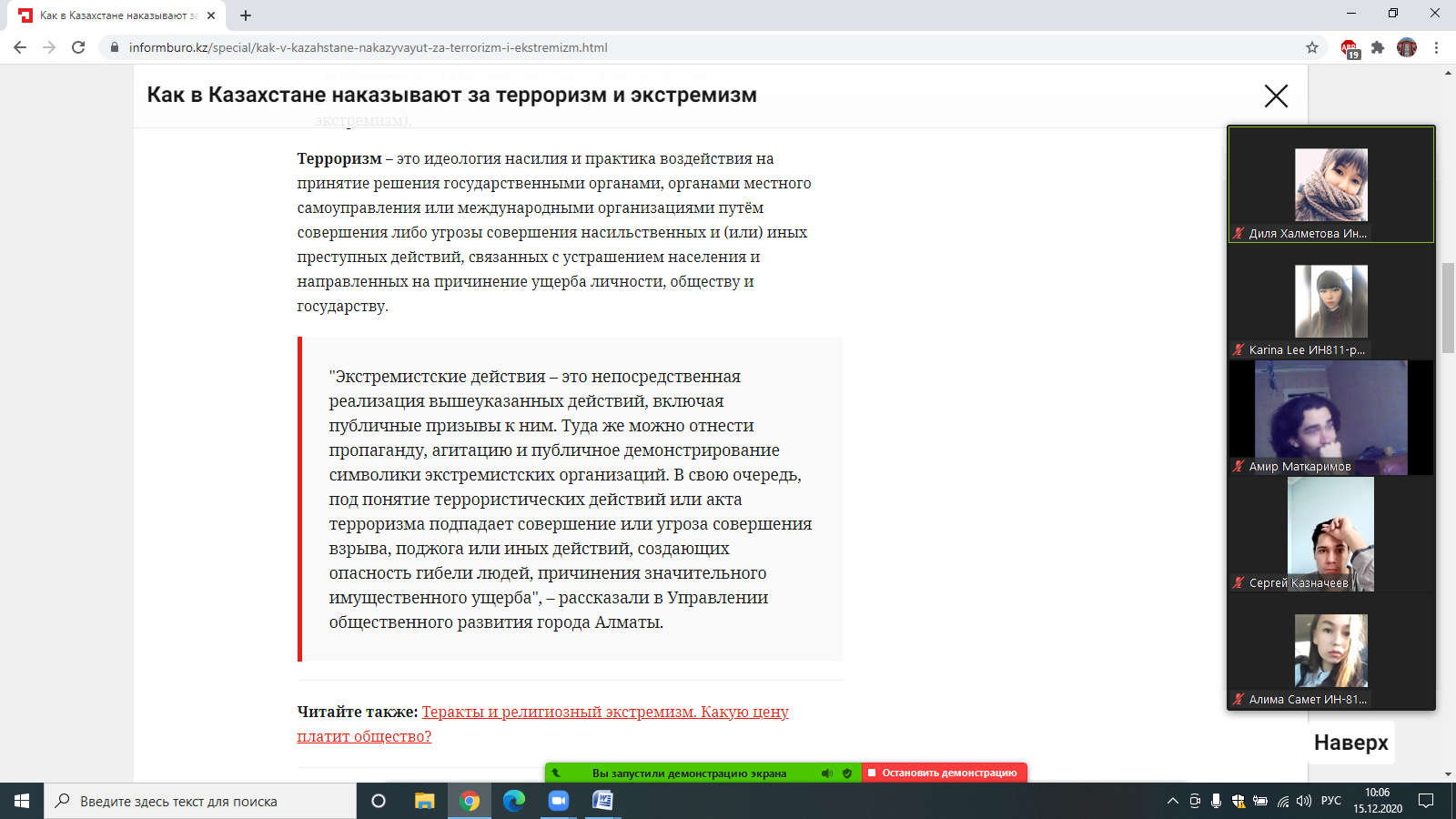
Task: Select Сергей Казначеев's video thumbnail
Action: tap(1331, 534)
